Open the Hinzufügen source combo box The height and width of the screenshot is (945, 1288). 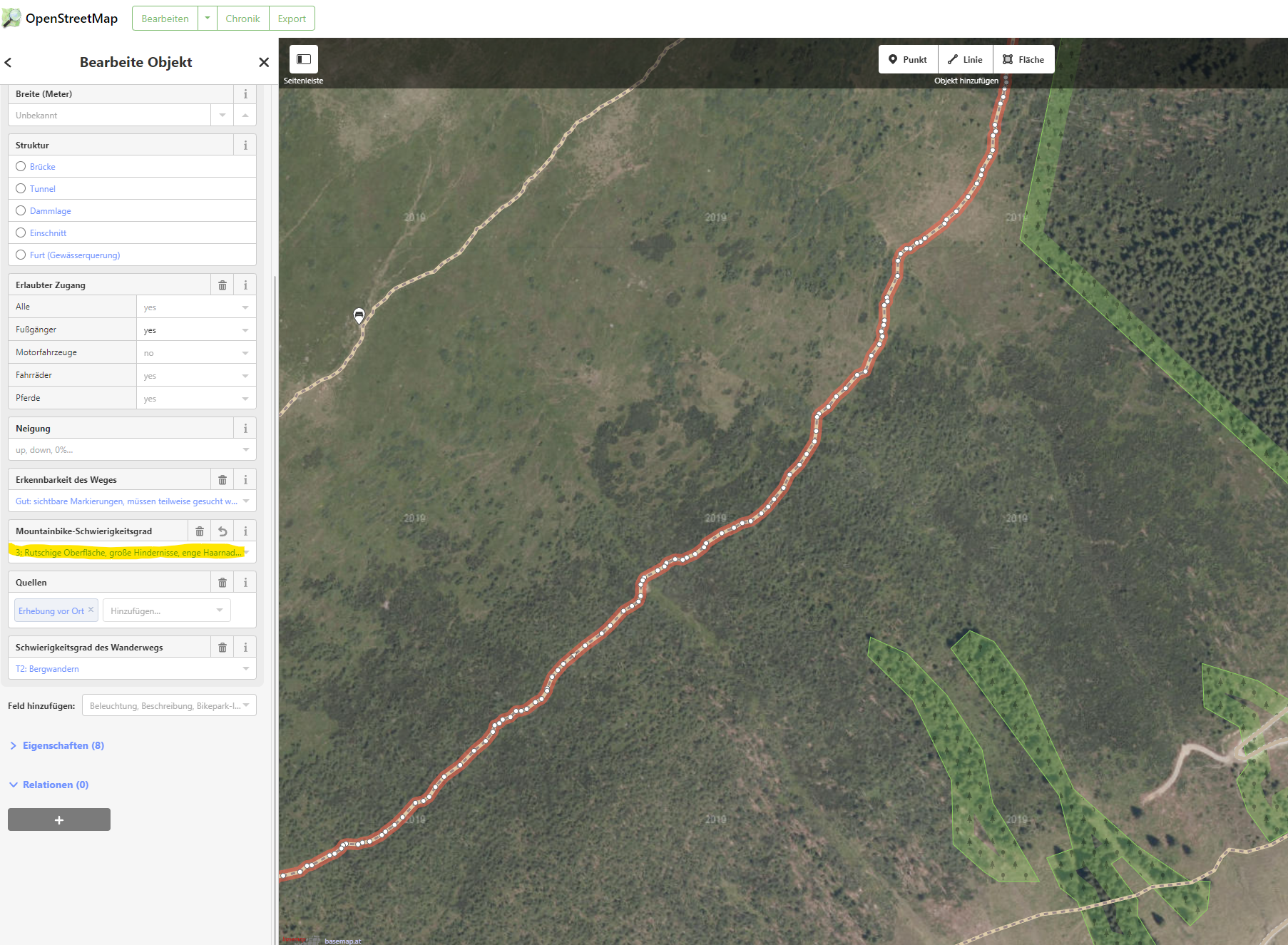[x=167, y=611]
